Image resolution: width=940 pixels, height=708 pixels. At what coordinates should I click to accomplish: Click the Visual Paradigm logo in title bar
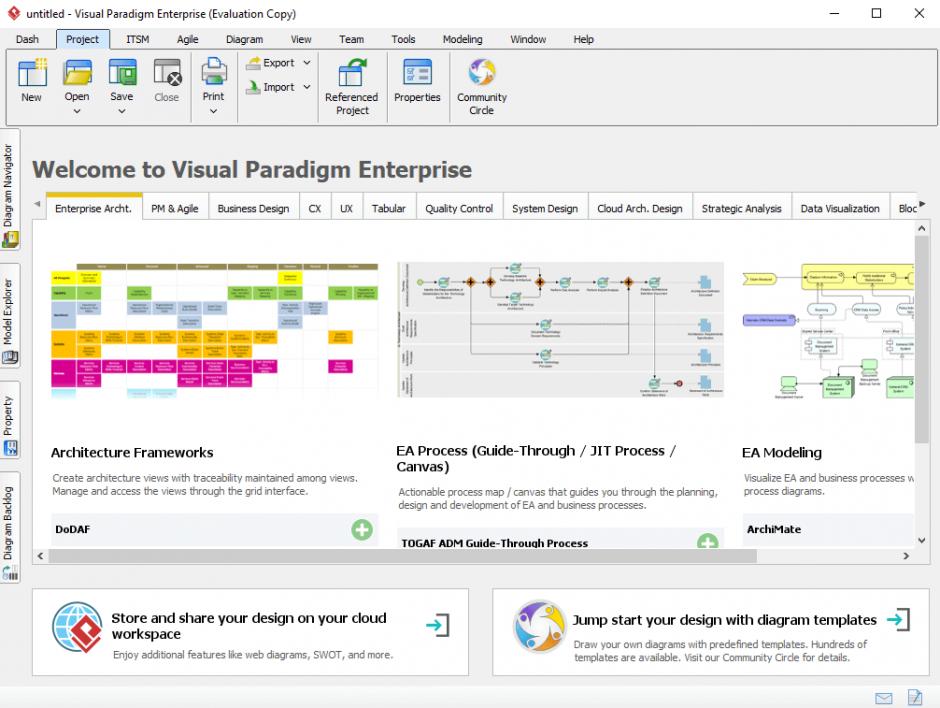point(14,13)
